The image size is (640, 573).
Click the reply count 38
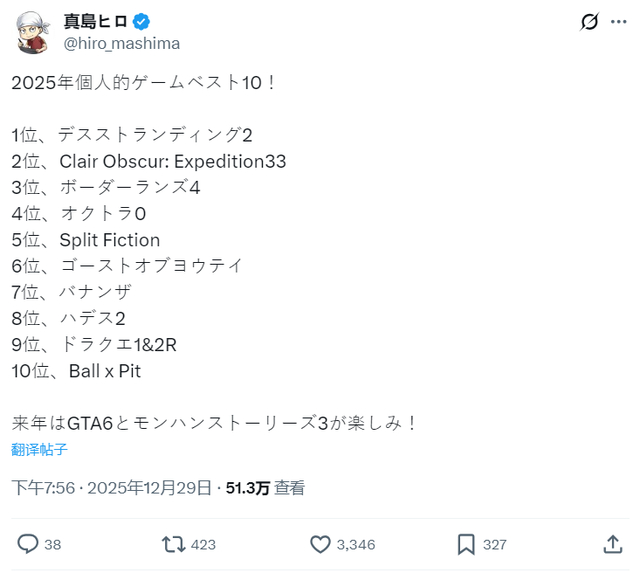[52, 545]
